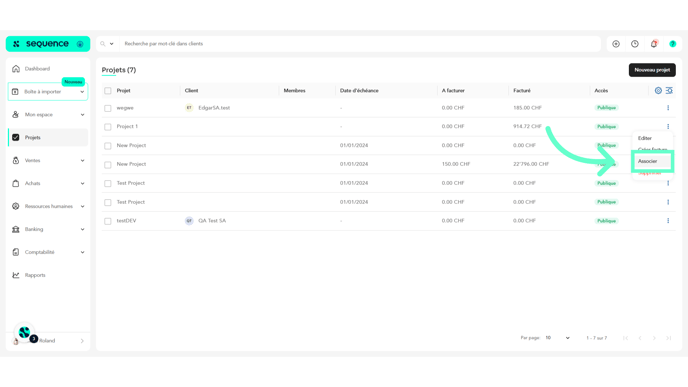Image resolution: width=688 pixels, height=387 pixels.
Task: Sort by Date d'échéance column header
Action: (x=359, y=90)
